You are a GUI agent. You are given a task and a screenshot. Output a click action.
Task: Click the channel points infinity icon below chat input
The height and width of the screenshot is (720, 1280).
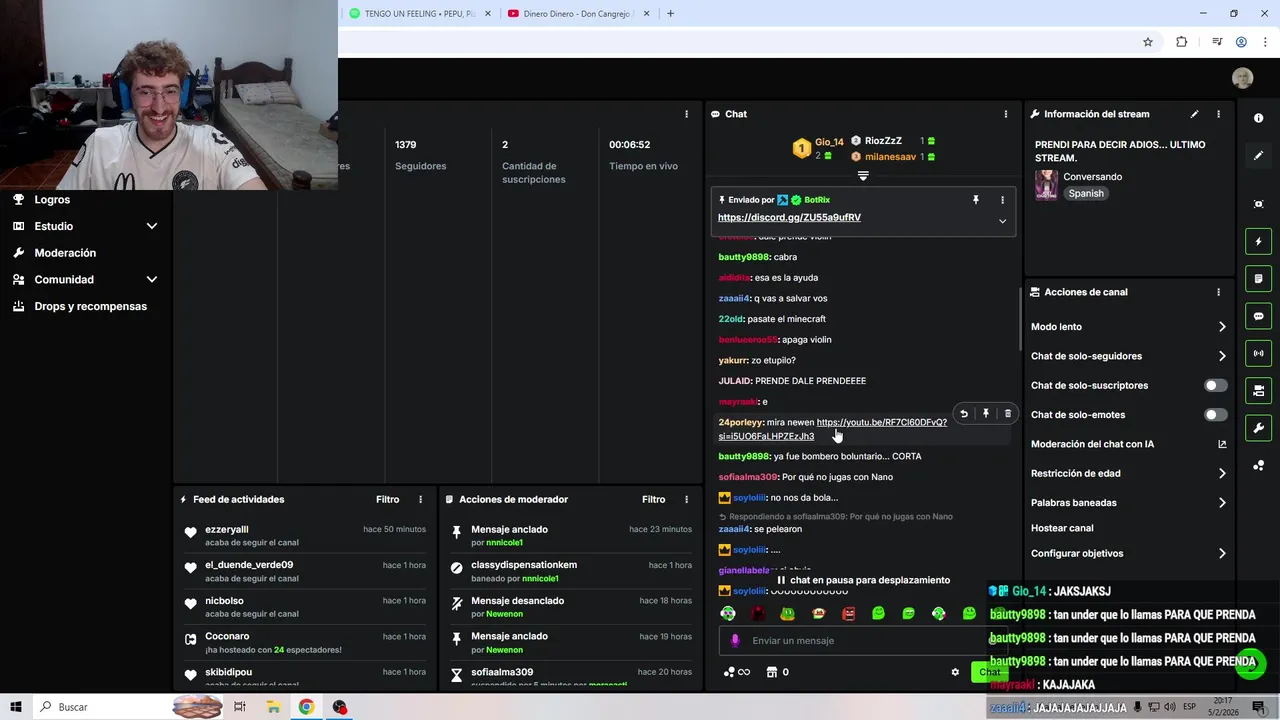click(737, 672)
